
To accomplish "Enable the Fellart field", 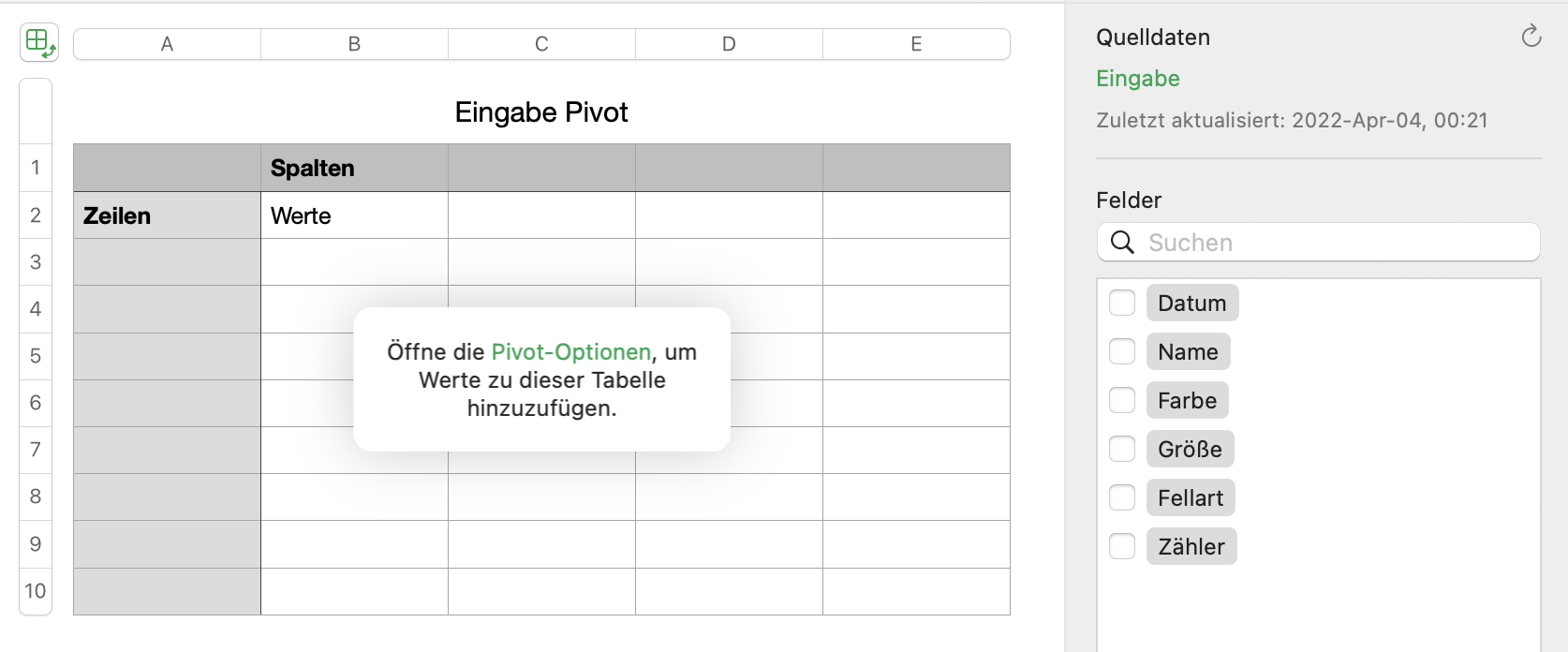I will coord(1122,498).
